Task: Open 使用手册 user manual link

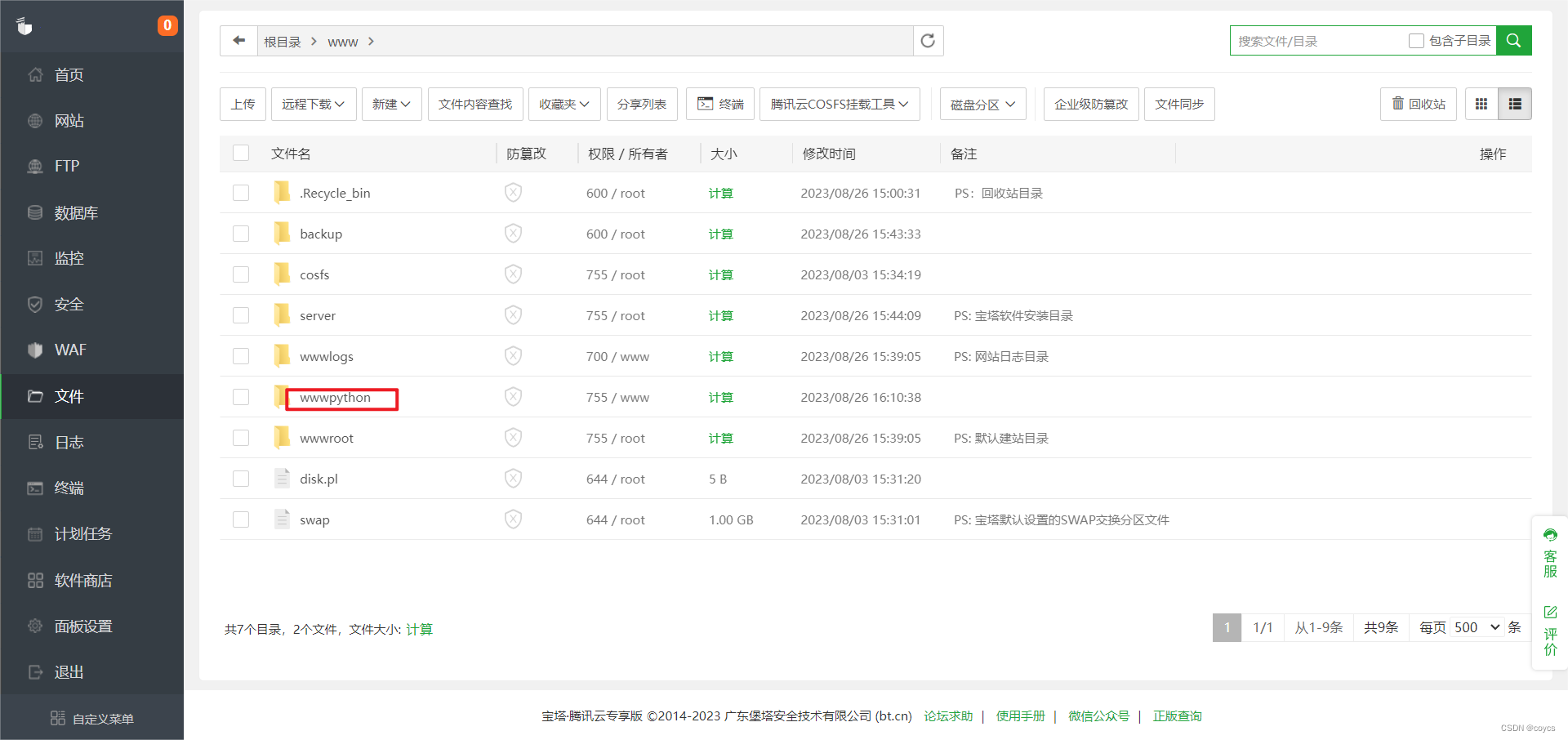Action: click(x=1020, y=715)
